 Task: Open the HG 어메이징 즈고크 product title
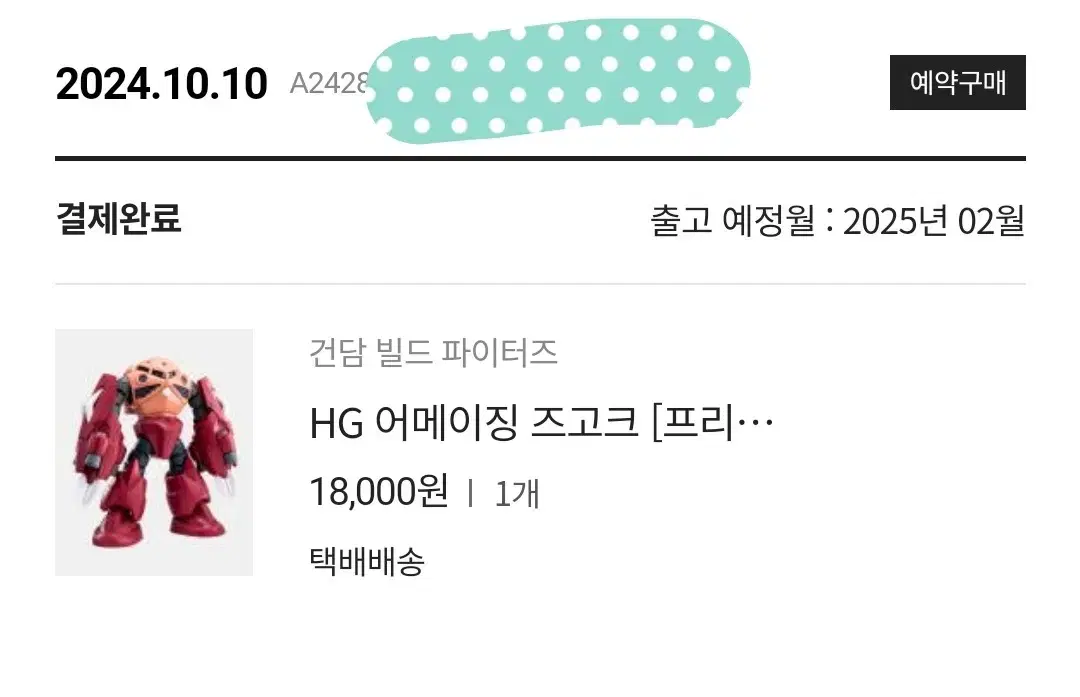(x=541, y=422)
